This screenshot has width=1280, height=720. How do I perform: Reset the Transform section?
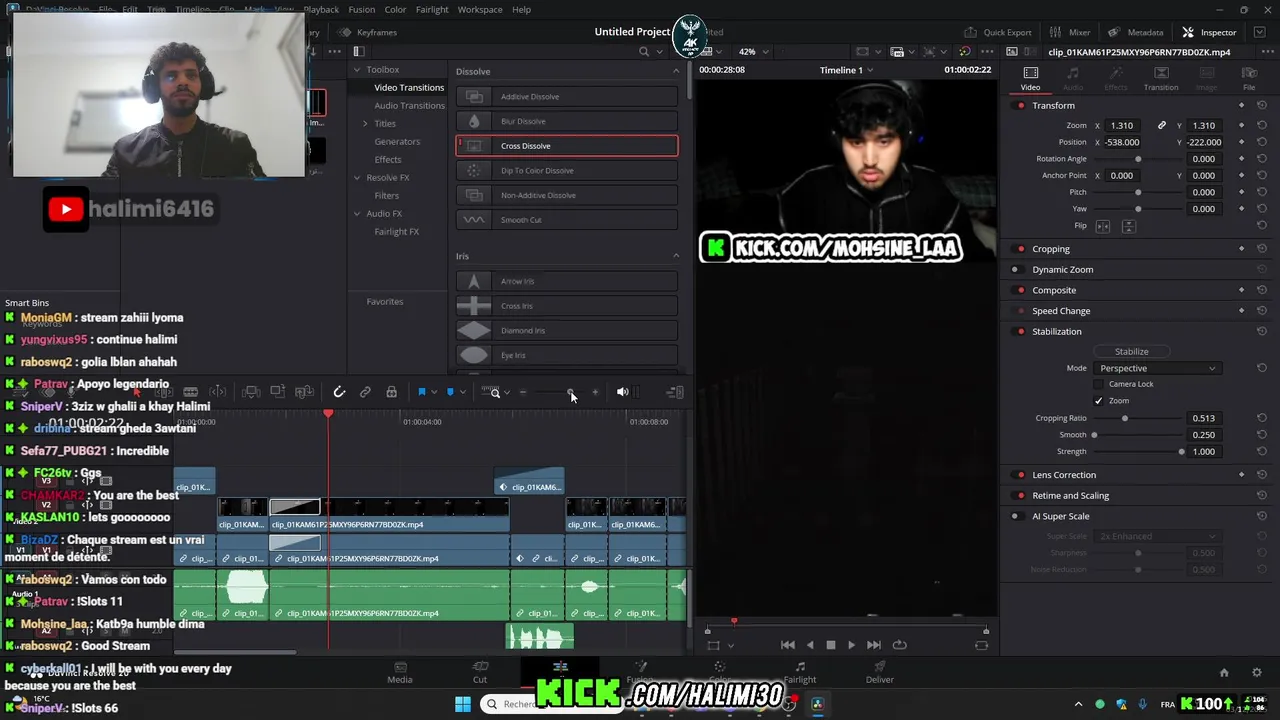click(x=1262, y=106)
